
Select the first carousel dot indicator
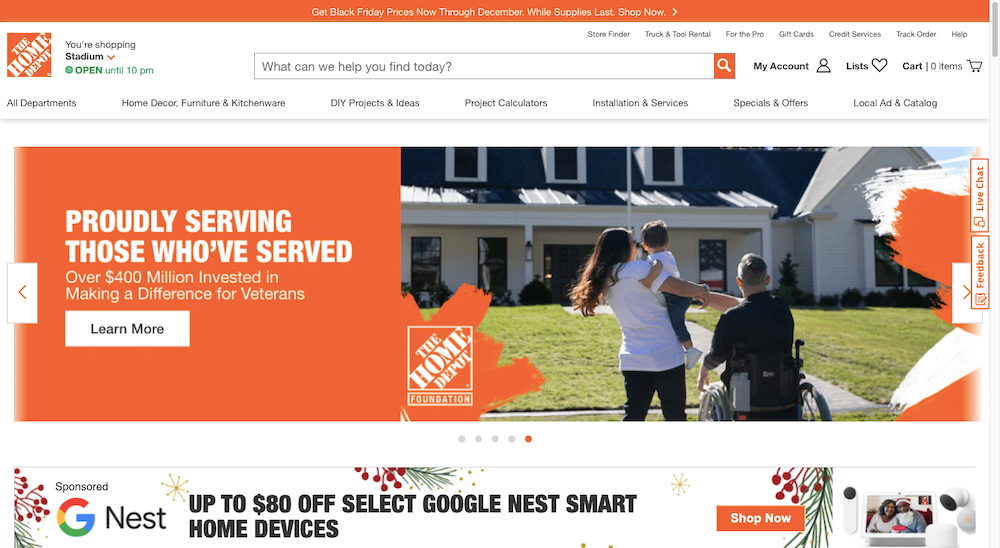click(462, 439)
